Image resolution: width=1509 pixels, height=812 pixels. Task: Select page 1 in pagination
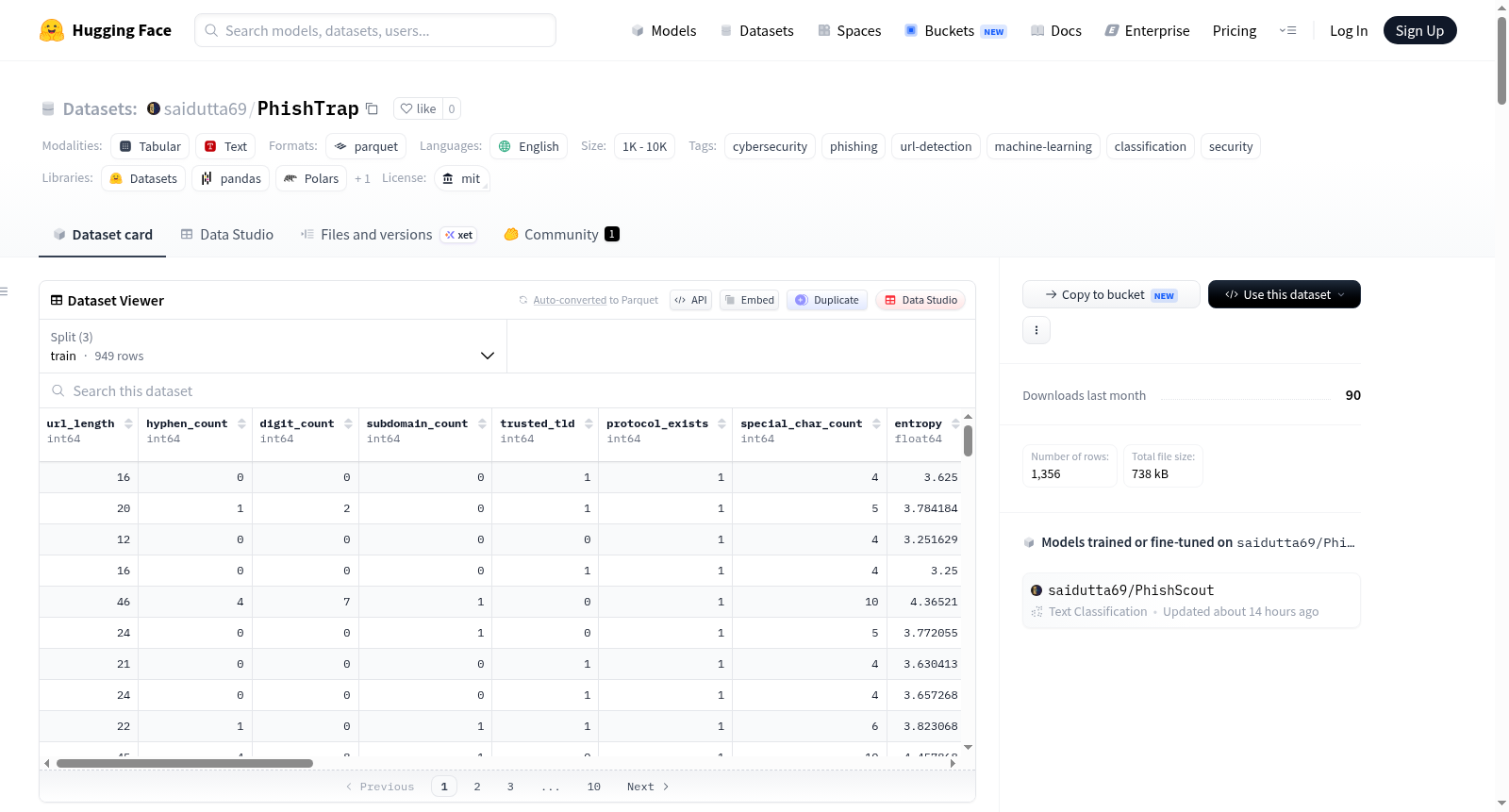pos(444,787)
